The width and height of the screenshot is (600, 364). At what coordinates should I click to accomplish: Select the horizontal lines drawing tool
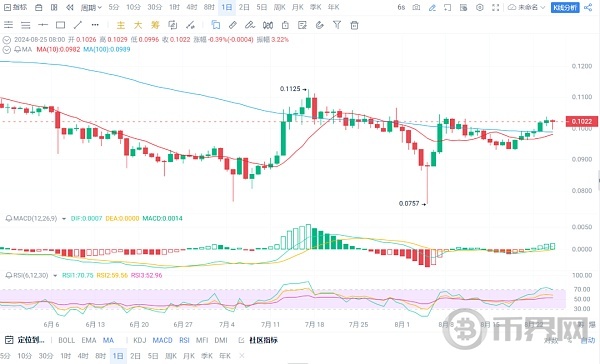click(26, 25)
